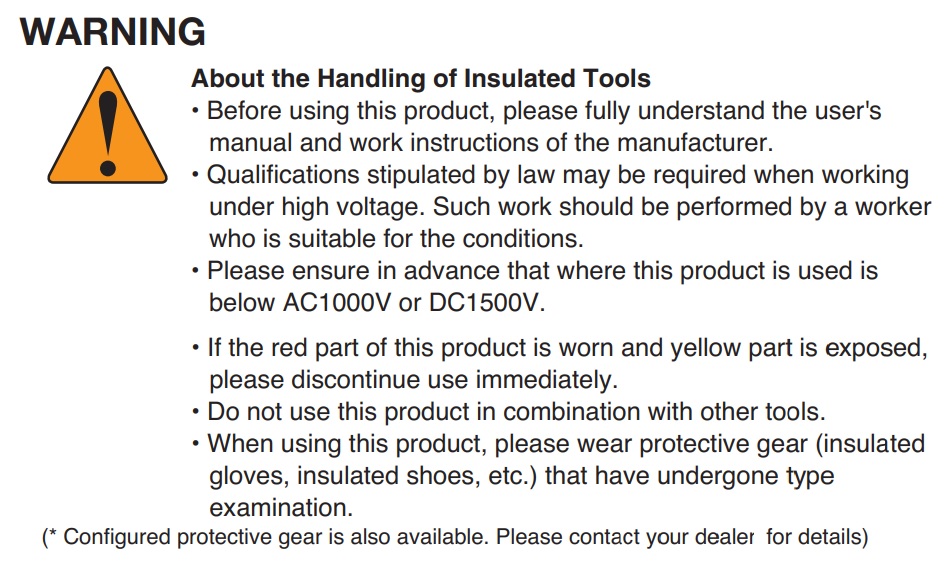Image resolution: width=945 pixels, height=565 pixels.
Task: Click the 'under high voltage' line
Action: click(568, 207)
